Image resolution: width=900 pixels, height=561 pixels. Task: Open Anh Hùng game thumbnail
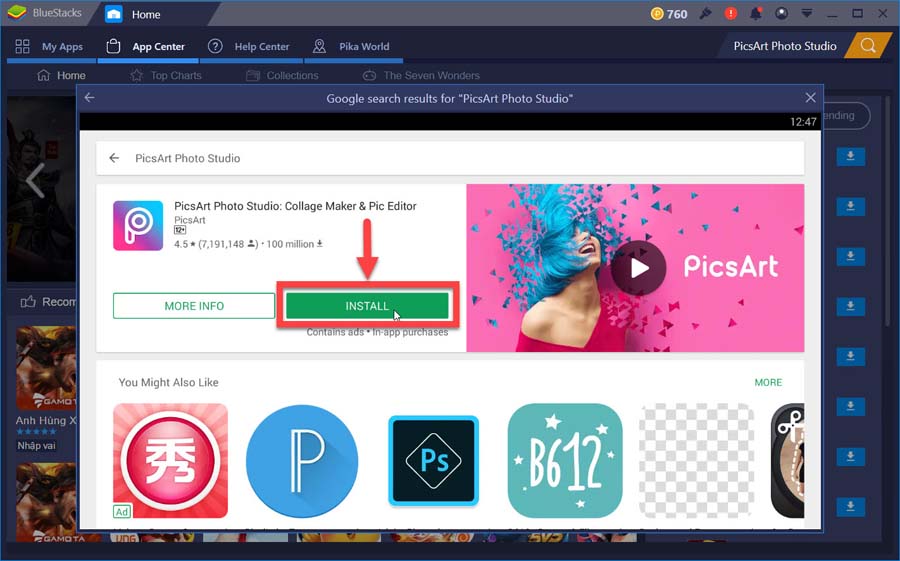(46, 367)
